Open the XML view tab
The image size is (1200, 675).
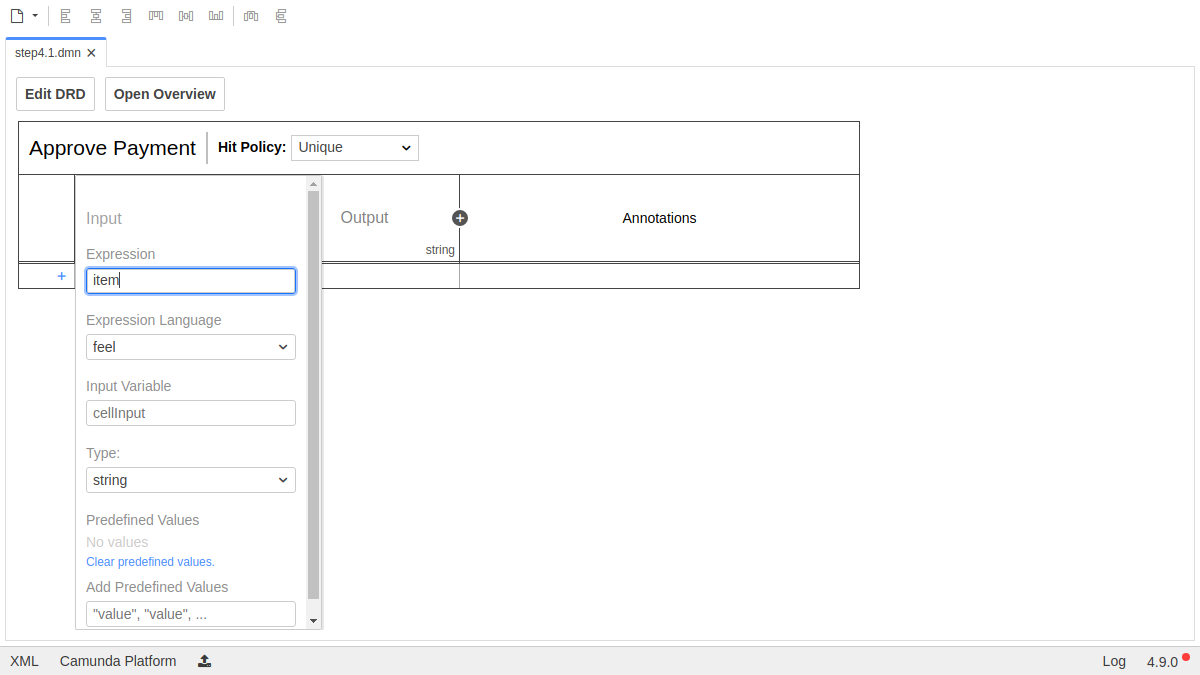[x=24, y=661]
